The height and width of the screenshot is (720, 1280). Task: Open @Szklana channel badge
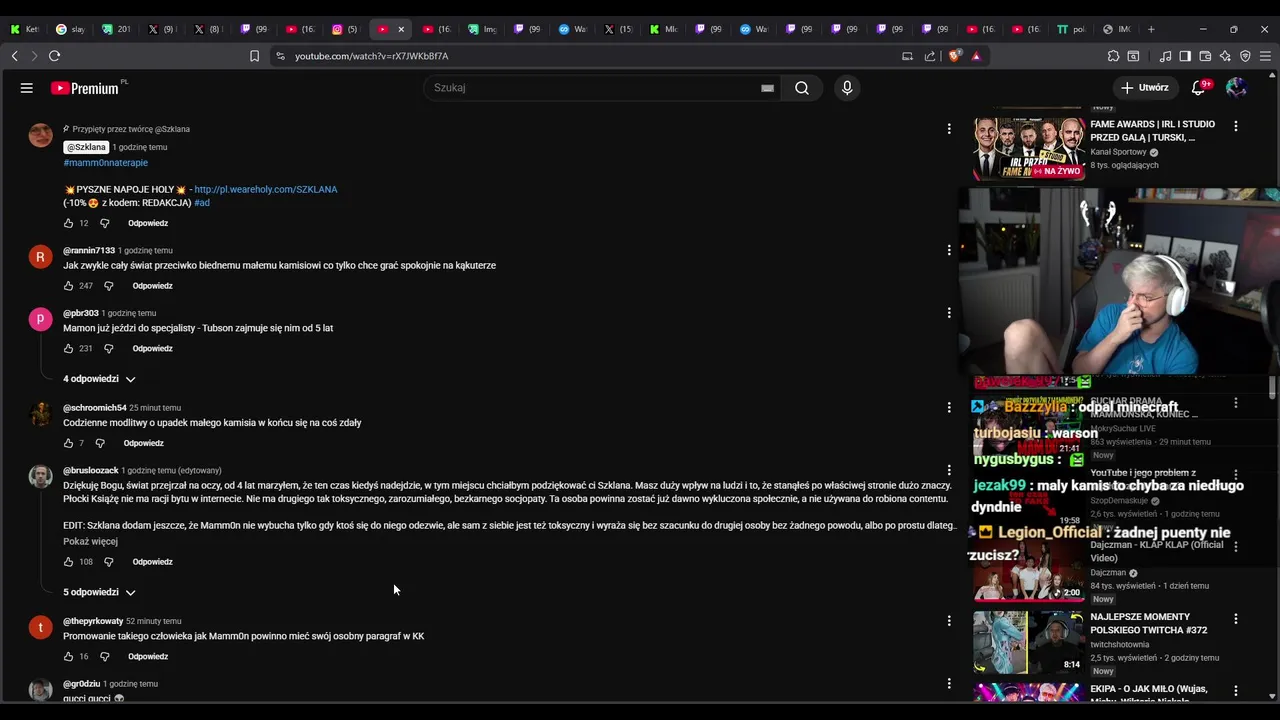[x=86, y=147]
